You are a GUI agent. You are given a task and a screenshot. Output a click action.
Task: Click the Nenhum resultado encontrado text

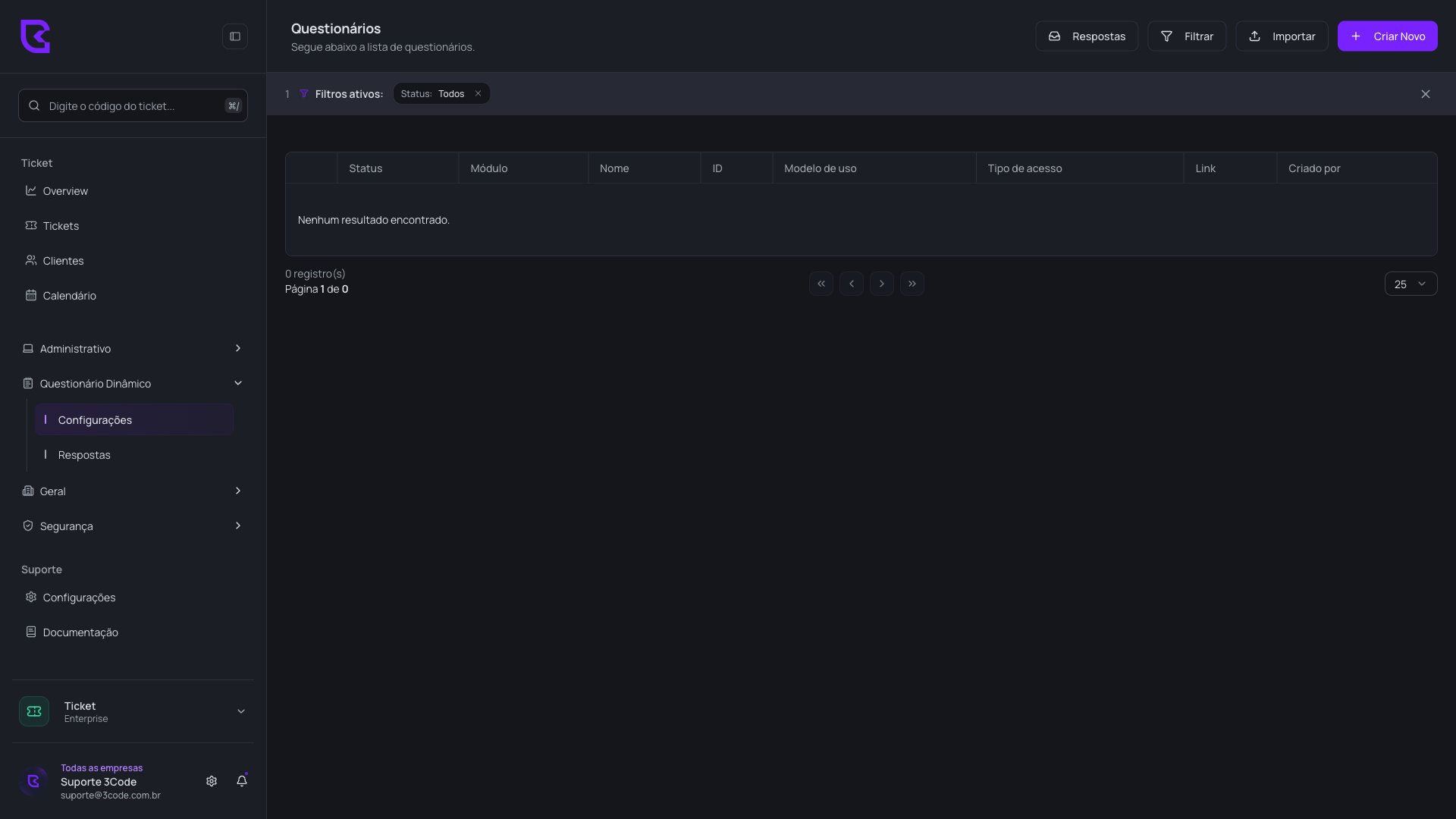point(374,220)
